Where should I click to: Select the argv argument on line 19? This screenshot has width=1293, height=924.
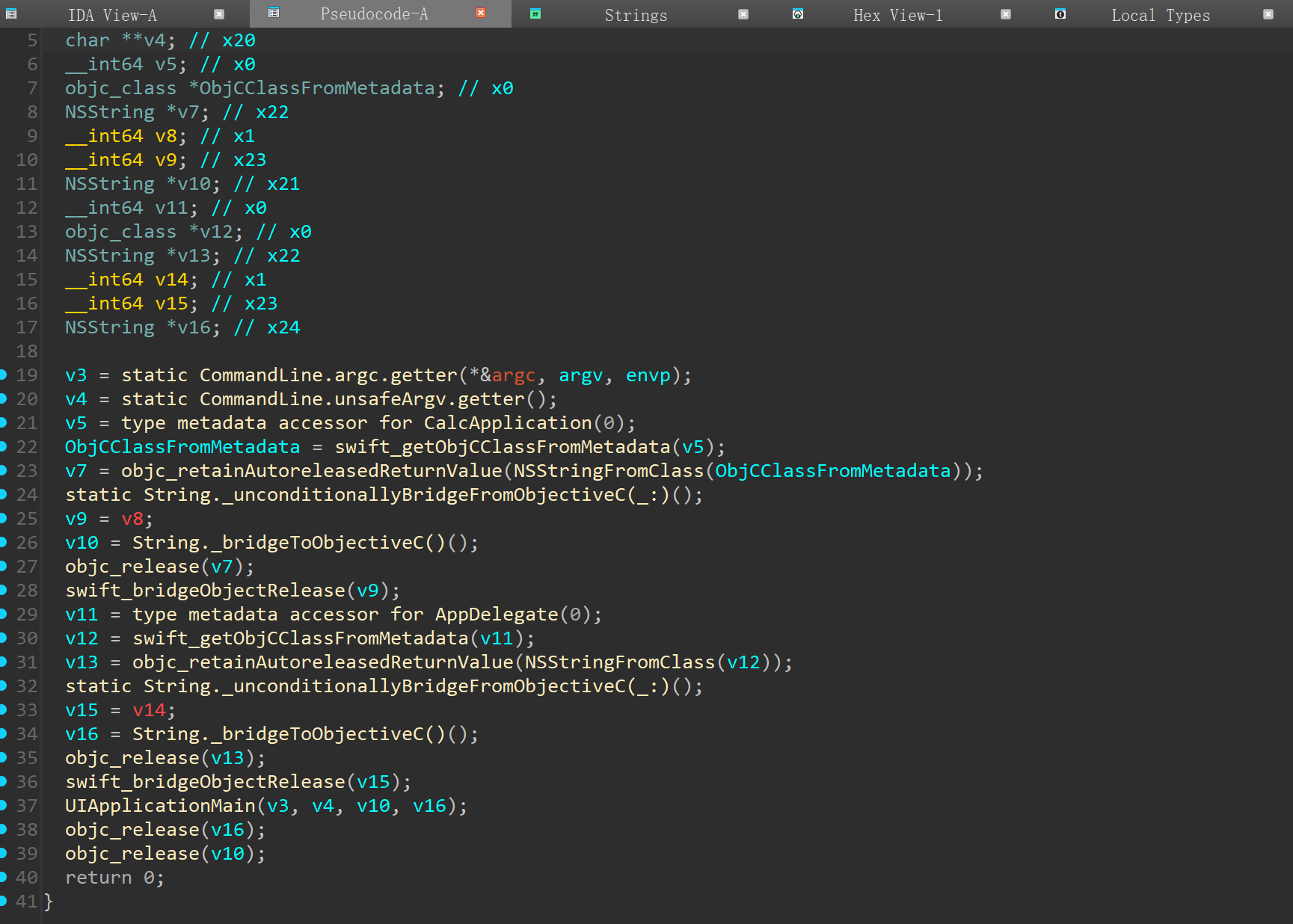580,375
